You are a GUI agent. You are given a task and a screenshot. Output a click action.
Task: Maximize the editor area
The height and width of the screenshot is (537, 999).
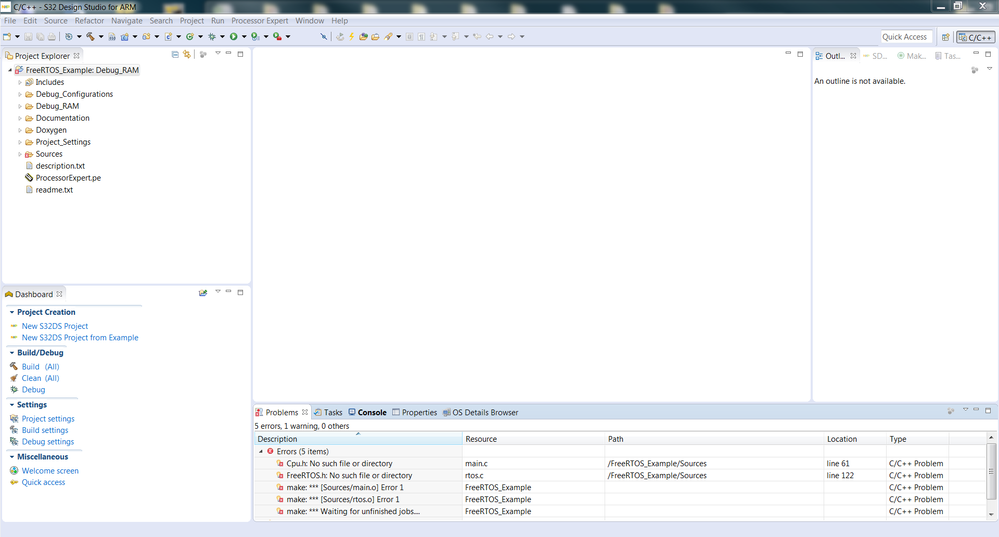pos(800,54)
